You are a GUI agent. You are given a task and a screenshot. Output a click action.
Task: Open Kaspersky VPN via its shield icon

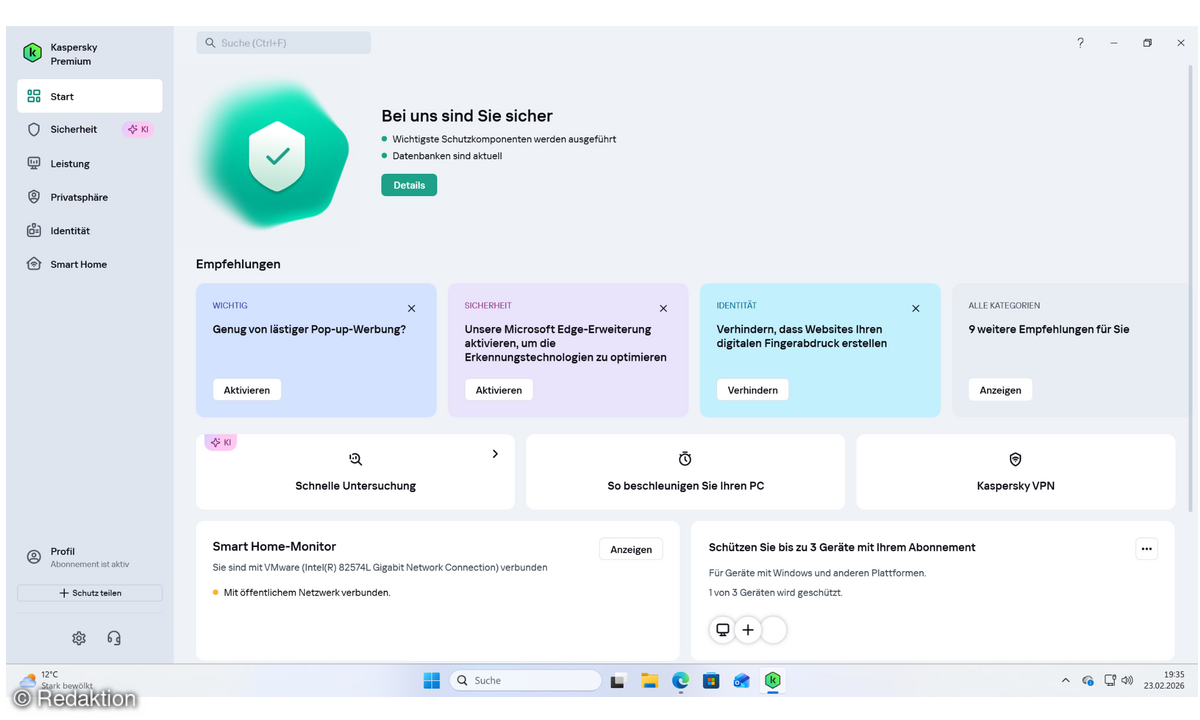coord(1015,458)
